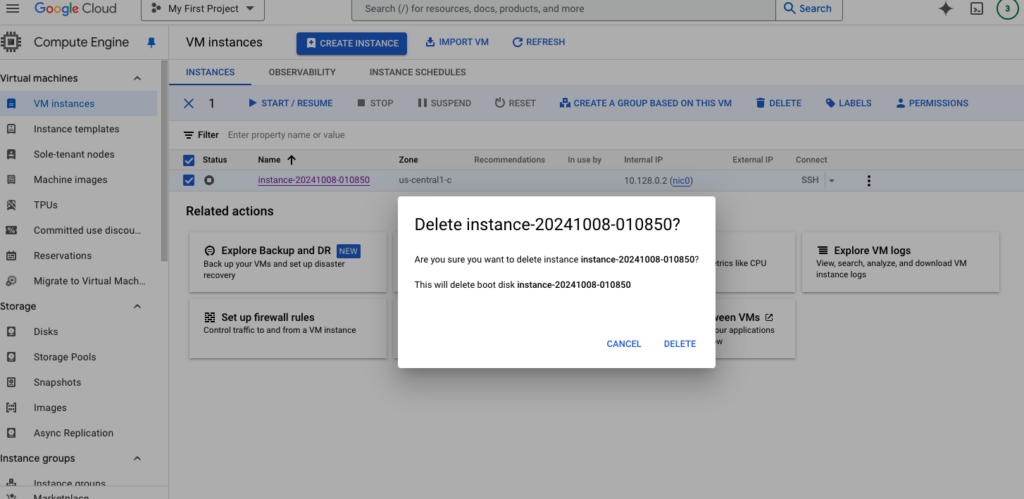This screenshot has height=499, width=1024.
Task: Click the nic0 network interface link
Action: [x=682, y=180]
